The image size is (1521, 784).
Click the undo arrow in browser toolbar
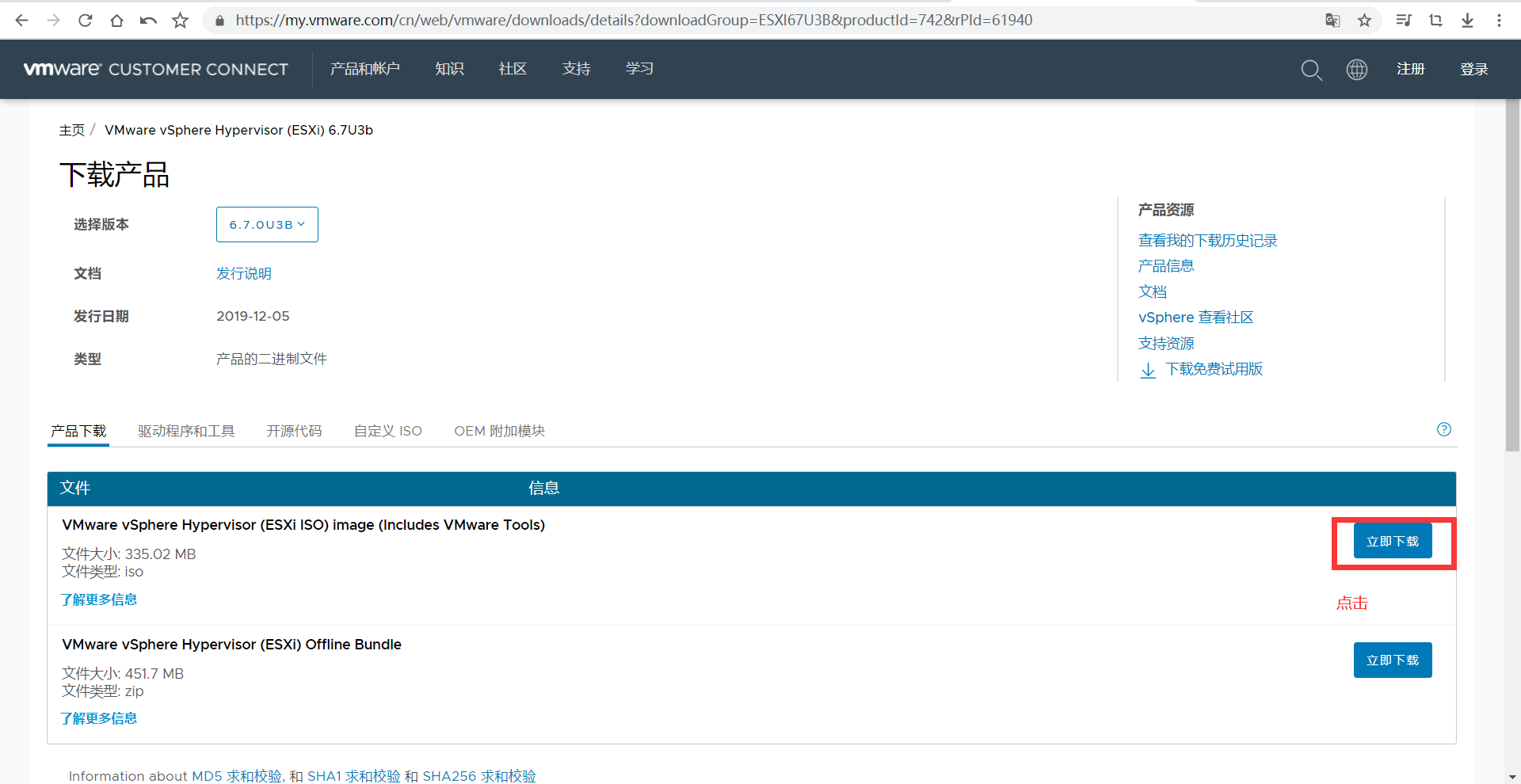[148, 21]
